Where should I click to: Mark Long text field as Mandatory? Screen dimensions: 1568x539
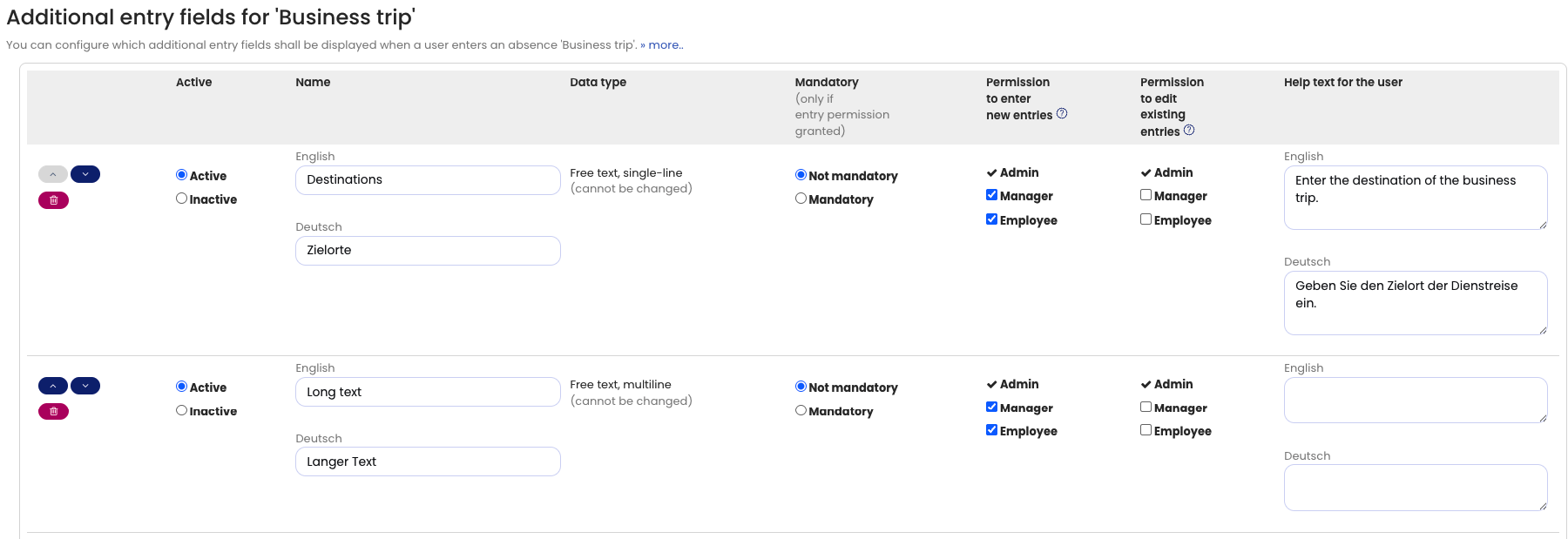pyautogui.click(x=801, y=410)
